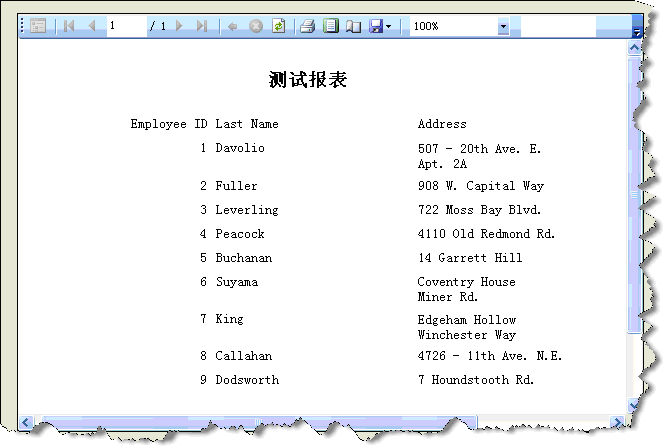665x448 pixels.
Task: Click vertical scrollbar down arrow
Action: [634, 405]
